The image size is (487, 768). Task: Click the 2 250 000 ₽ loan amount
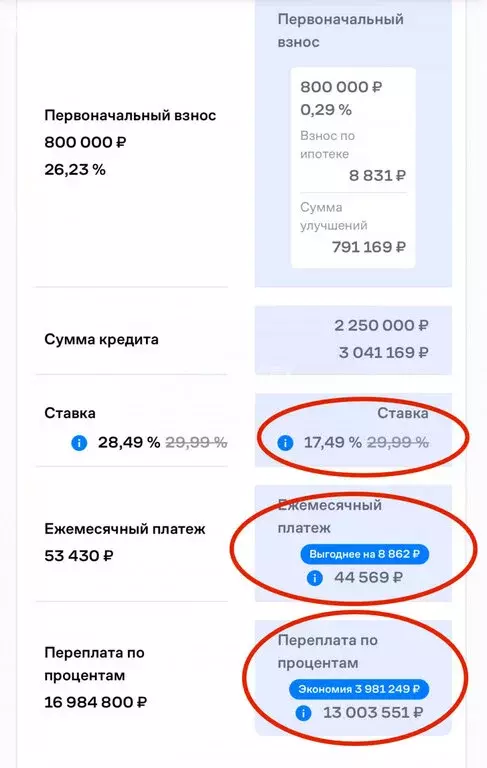point(381,326)
